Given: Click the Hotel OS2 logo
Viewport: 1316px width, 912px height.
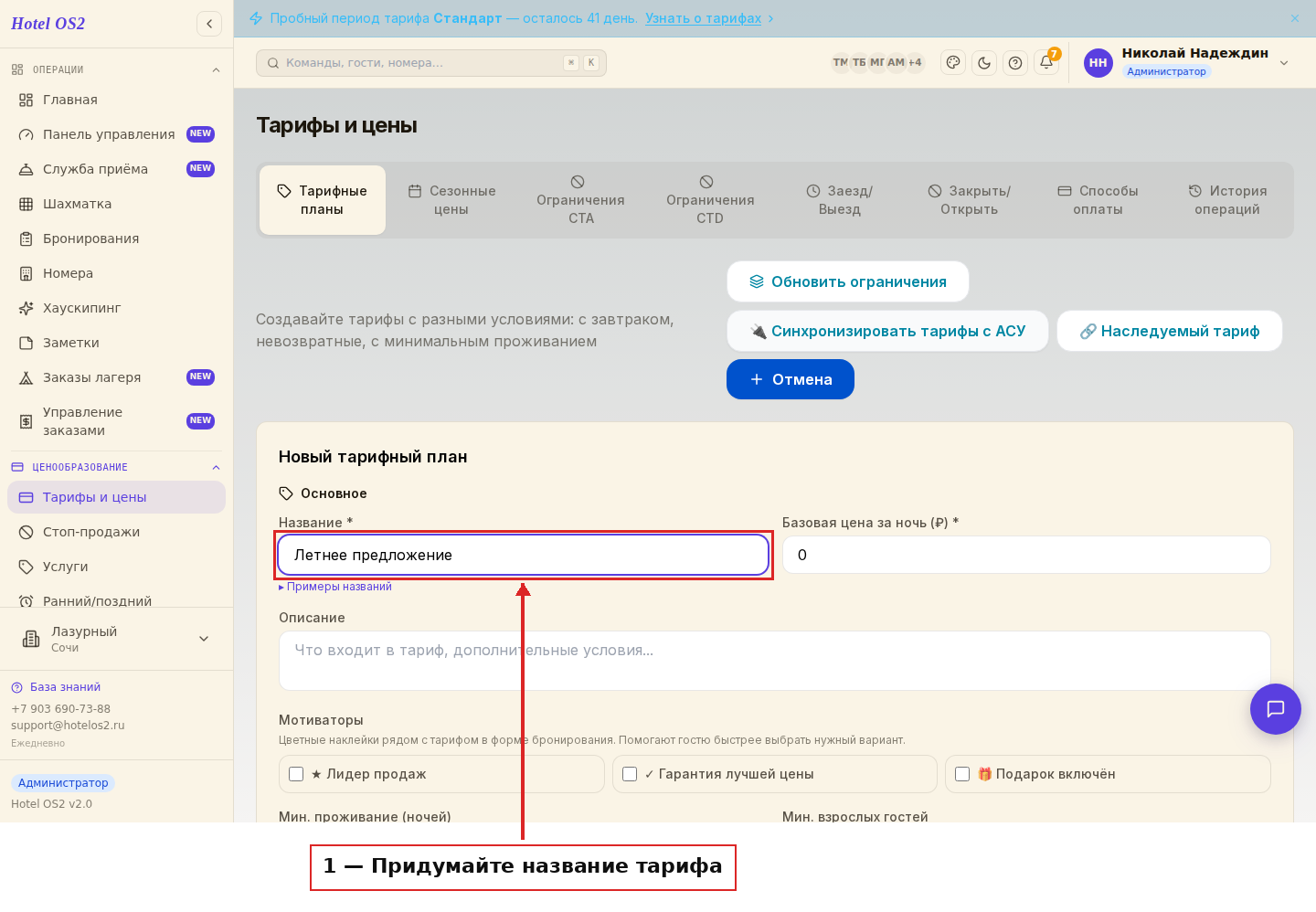Looking at the screenshot, I should click(48, 24).
